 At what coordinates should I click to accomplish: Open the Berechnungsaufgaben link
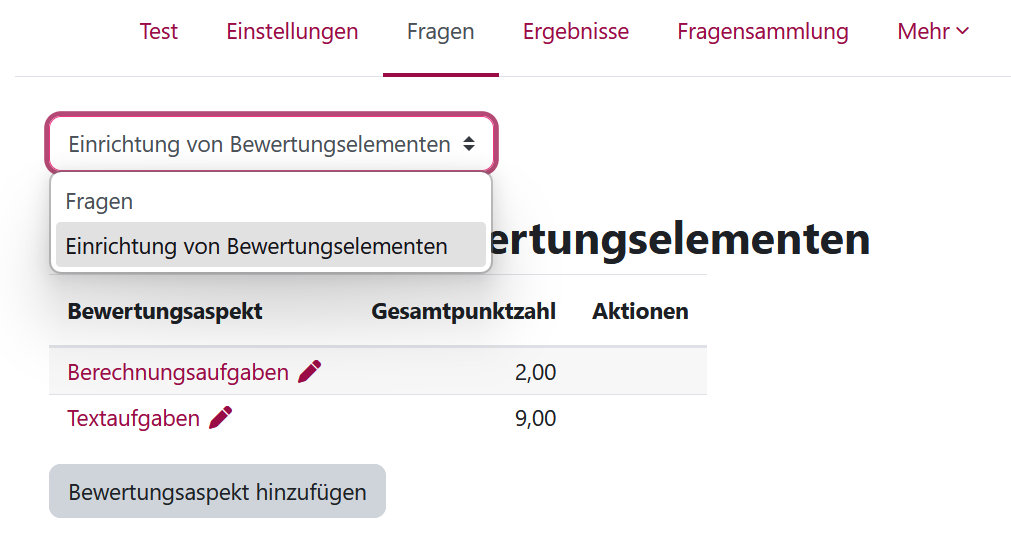[x=178, y=373]
